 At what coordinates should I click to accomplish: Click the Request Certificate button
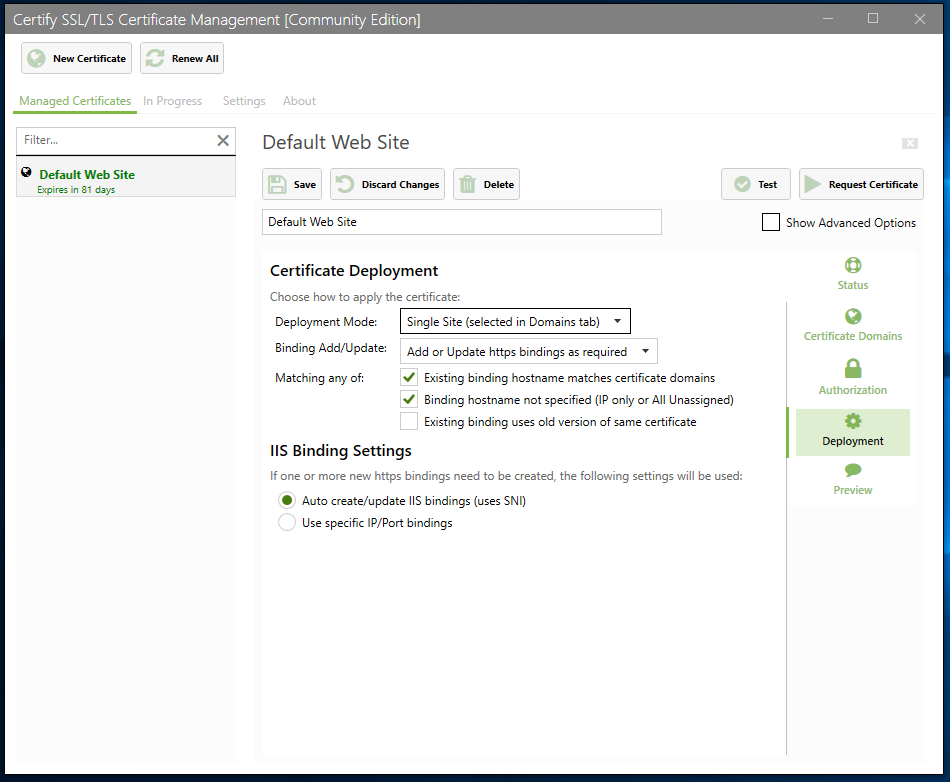pos(862,184)
